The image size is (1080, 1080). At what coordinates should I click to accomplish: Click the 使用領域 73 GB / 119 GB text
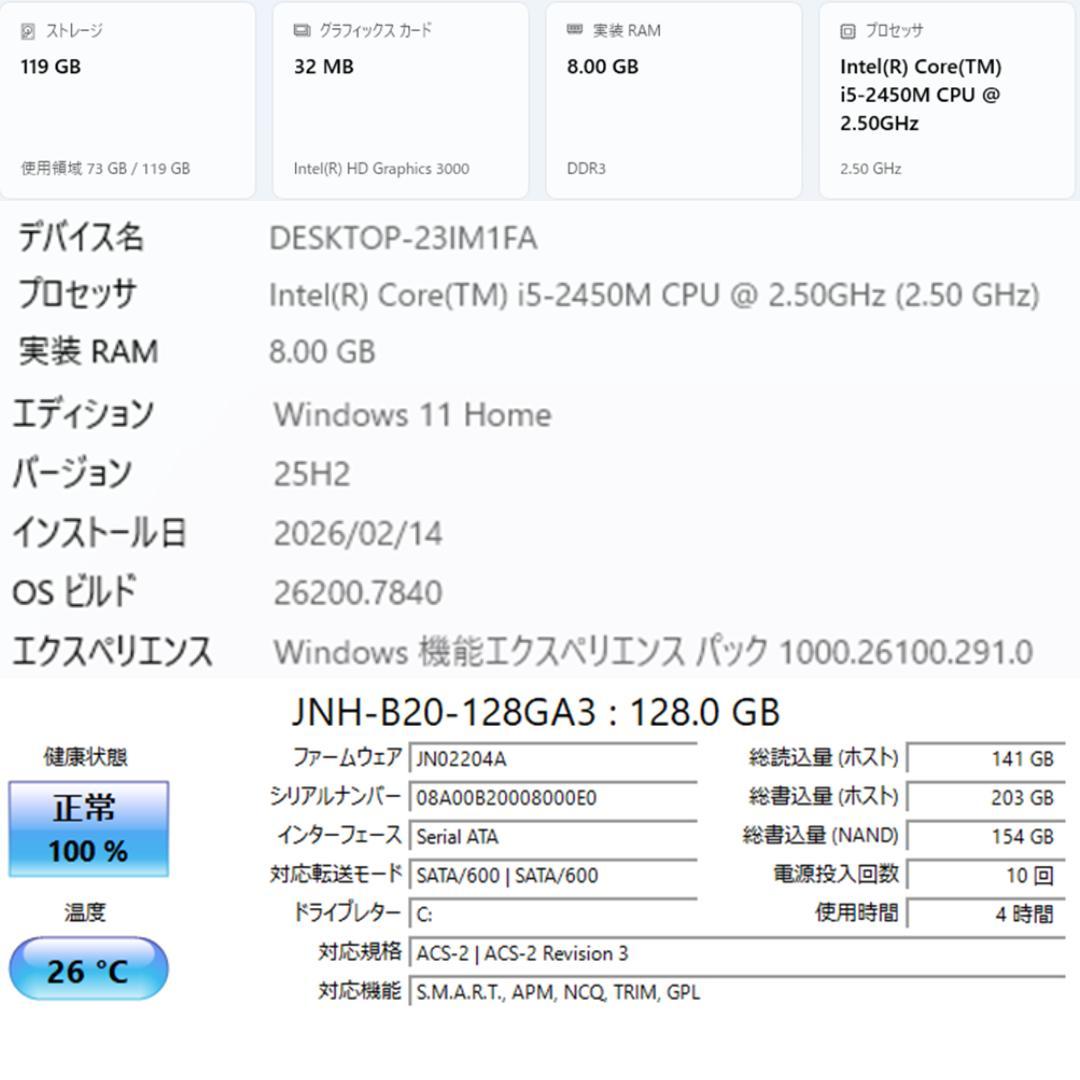(x=105, y=168)
